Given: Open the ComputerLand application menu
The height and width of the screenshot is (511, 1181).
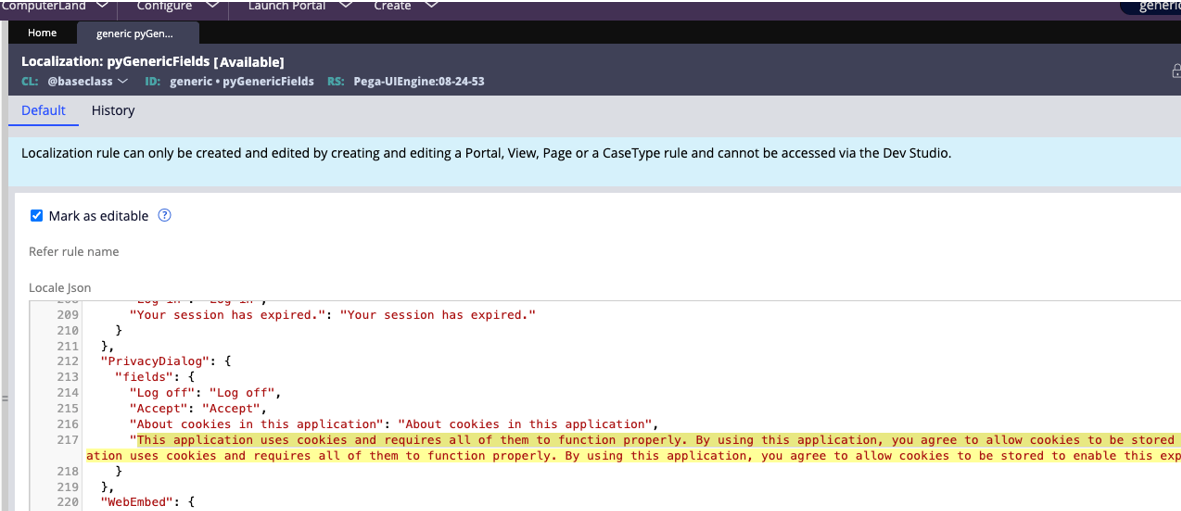Looking at the screenshot, I should (55, 6).
